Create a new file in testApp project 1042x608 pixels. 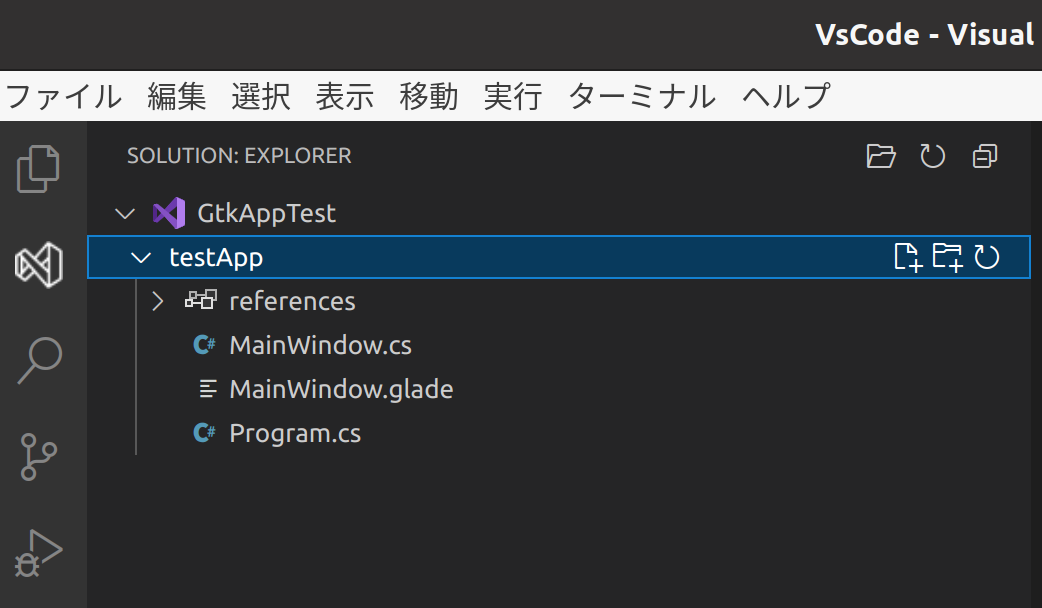point(908,257)
